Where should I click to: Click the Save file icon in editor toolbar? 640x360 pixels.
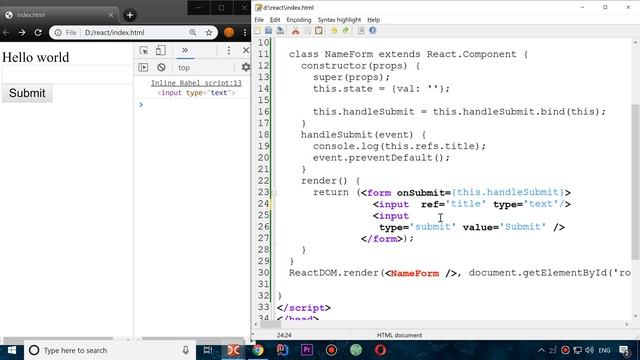(x=269, y=31)
